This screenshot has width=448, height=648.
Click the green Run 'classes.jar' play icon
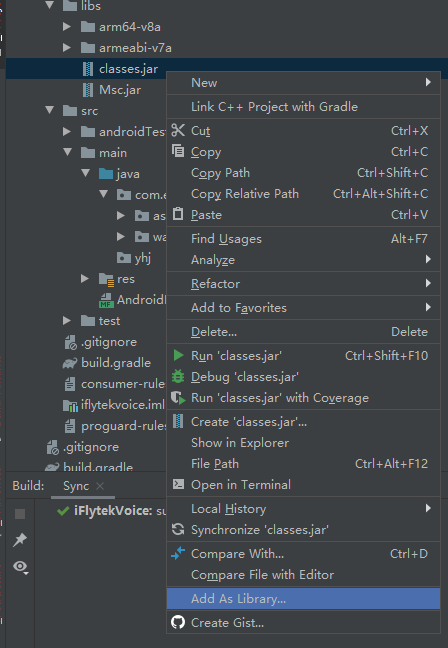pyautogui.click(x=178, y=355)
